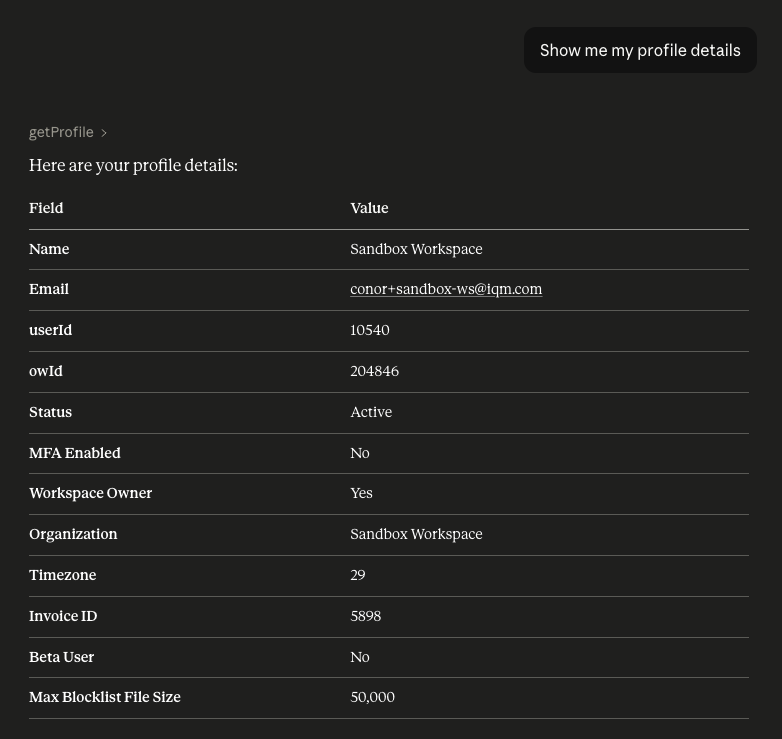Select the owId value 204846
Screen dimensions: 782x739
(x=375, y=371)
